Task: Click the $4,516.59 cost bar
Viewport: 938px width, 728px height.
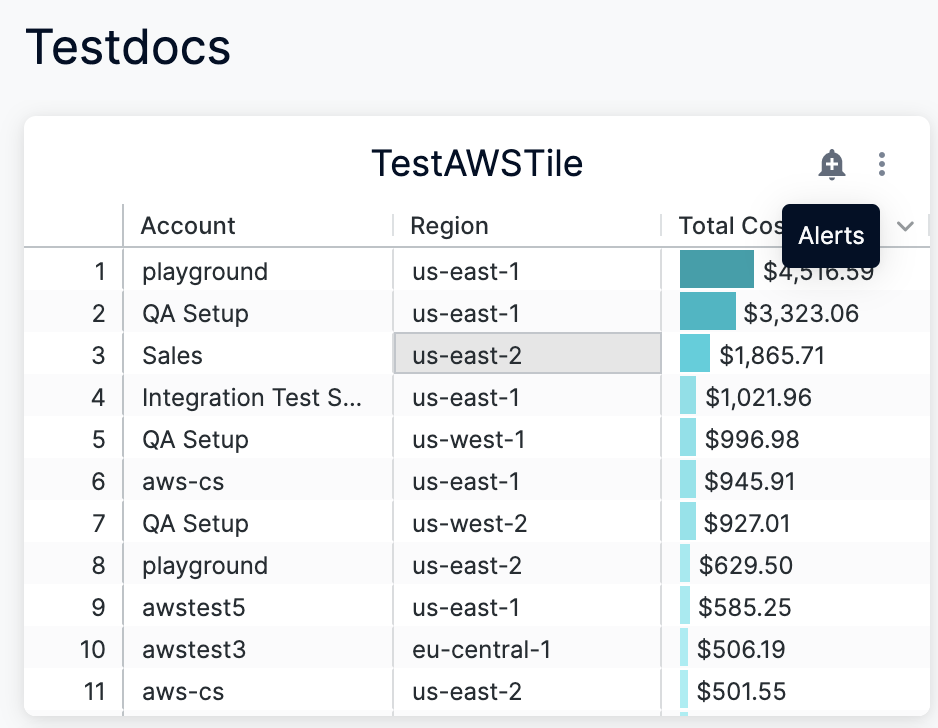Action: pos(716,270)
